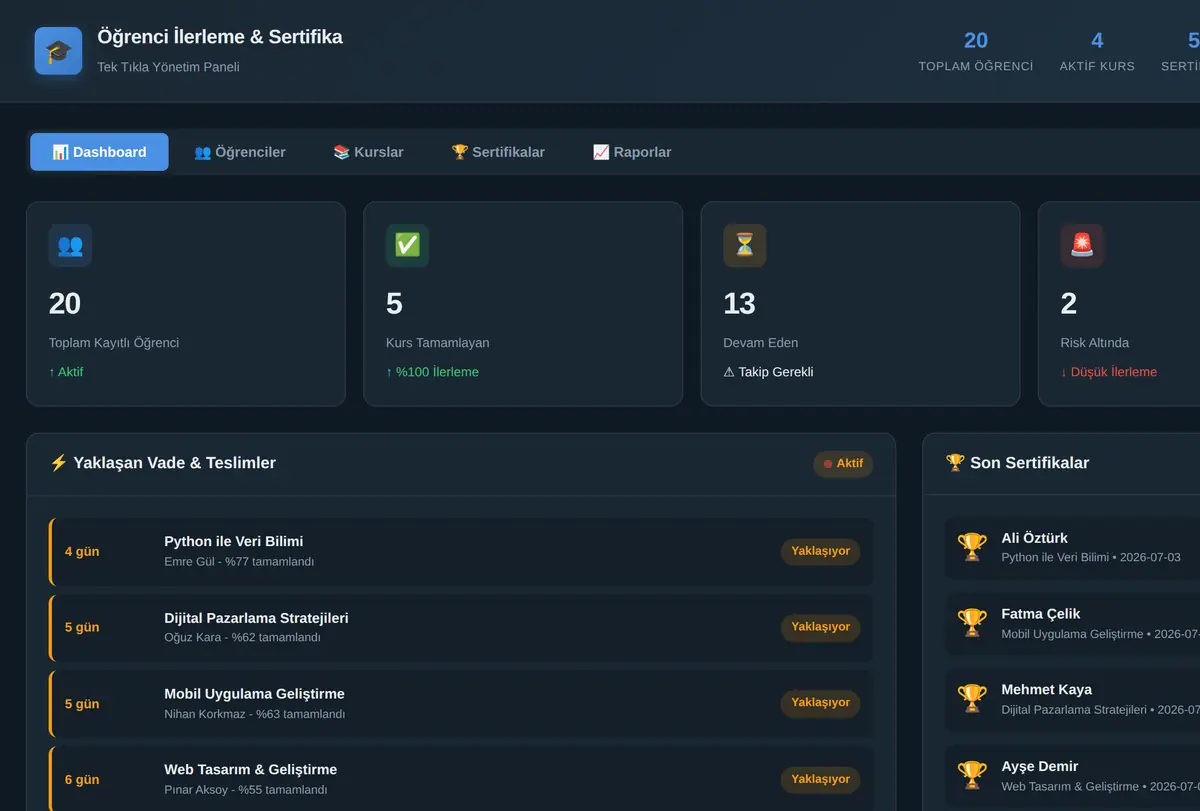Switch to the Öğrenciler tab
Image resolution: width=1200 pixels, height=811 pixels.
click(x=240, y=152)
